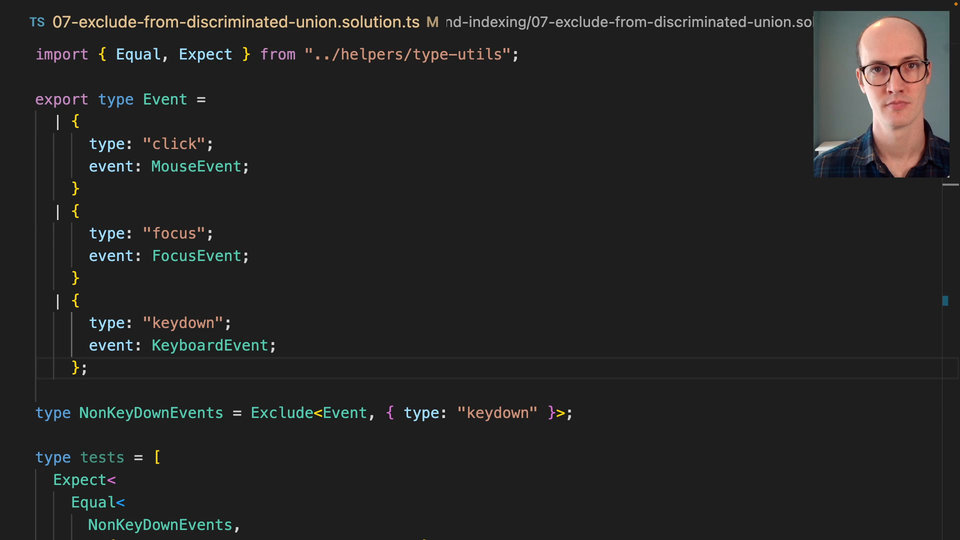Click the tests type name

point(102,457)
